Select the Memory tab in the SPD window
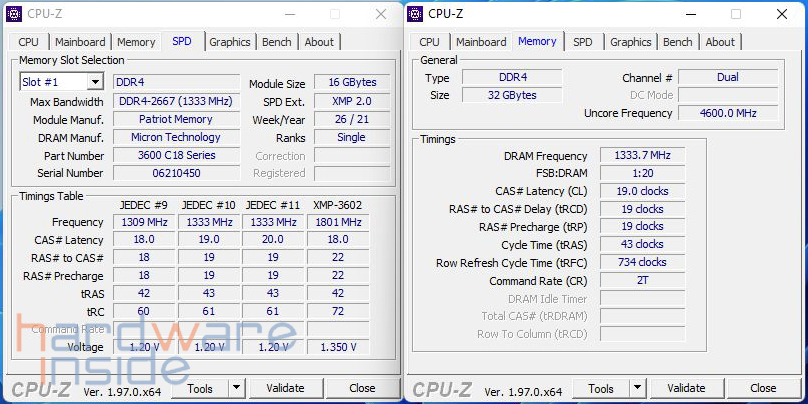The width and height of the screenshot is (808, 404). [x=136, y=42]
